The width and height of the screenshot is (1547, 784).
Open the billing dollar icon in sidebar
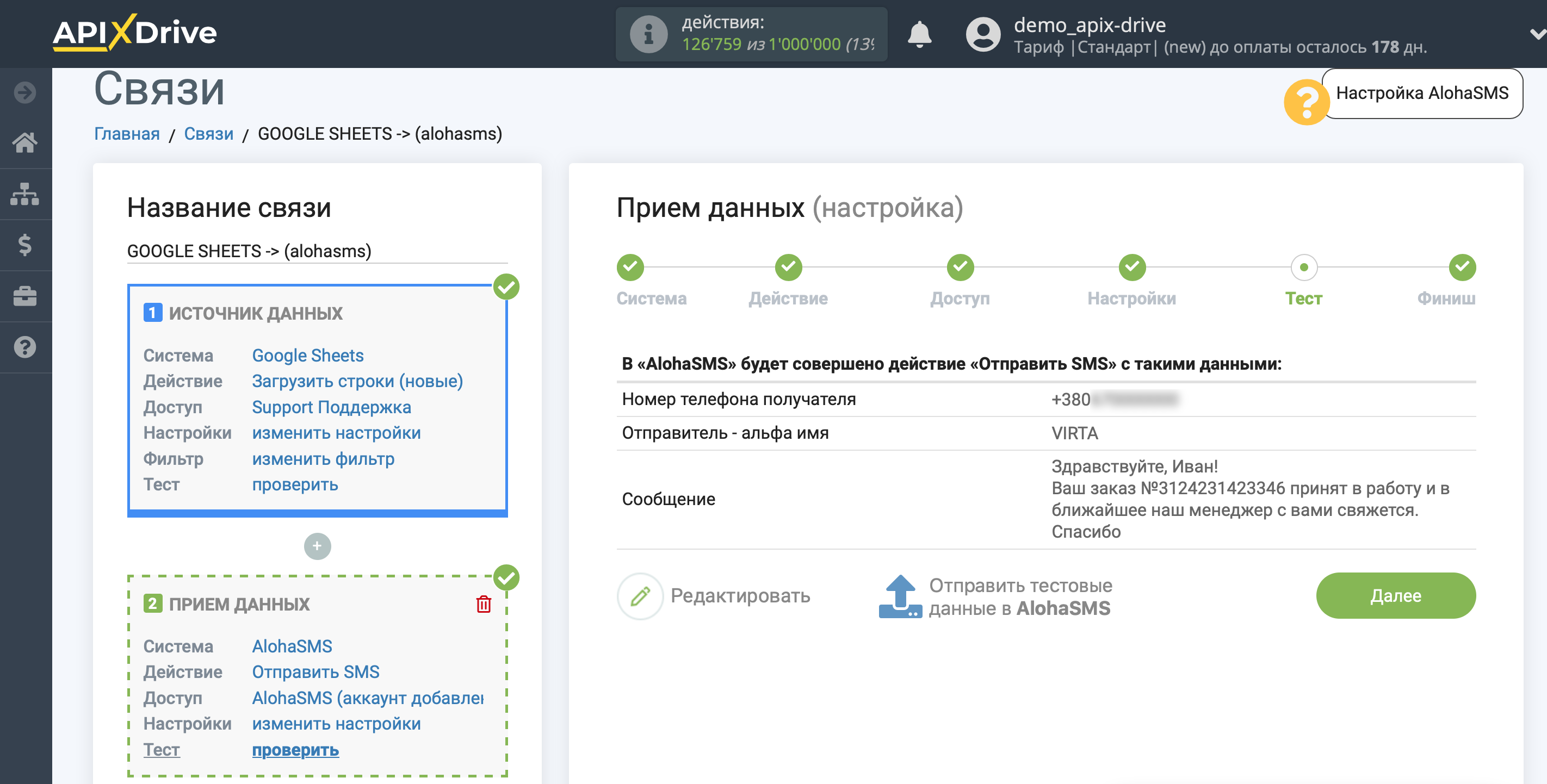25,245
